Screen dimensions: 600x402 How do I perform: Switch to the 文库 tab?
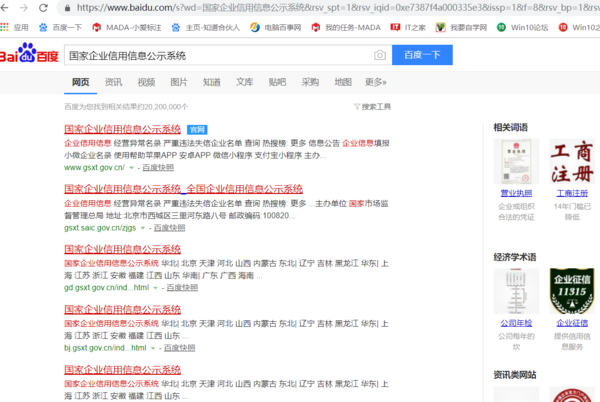pos(245,82)
